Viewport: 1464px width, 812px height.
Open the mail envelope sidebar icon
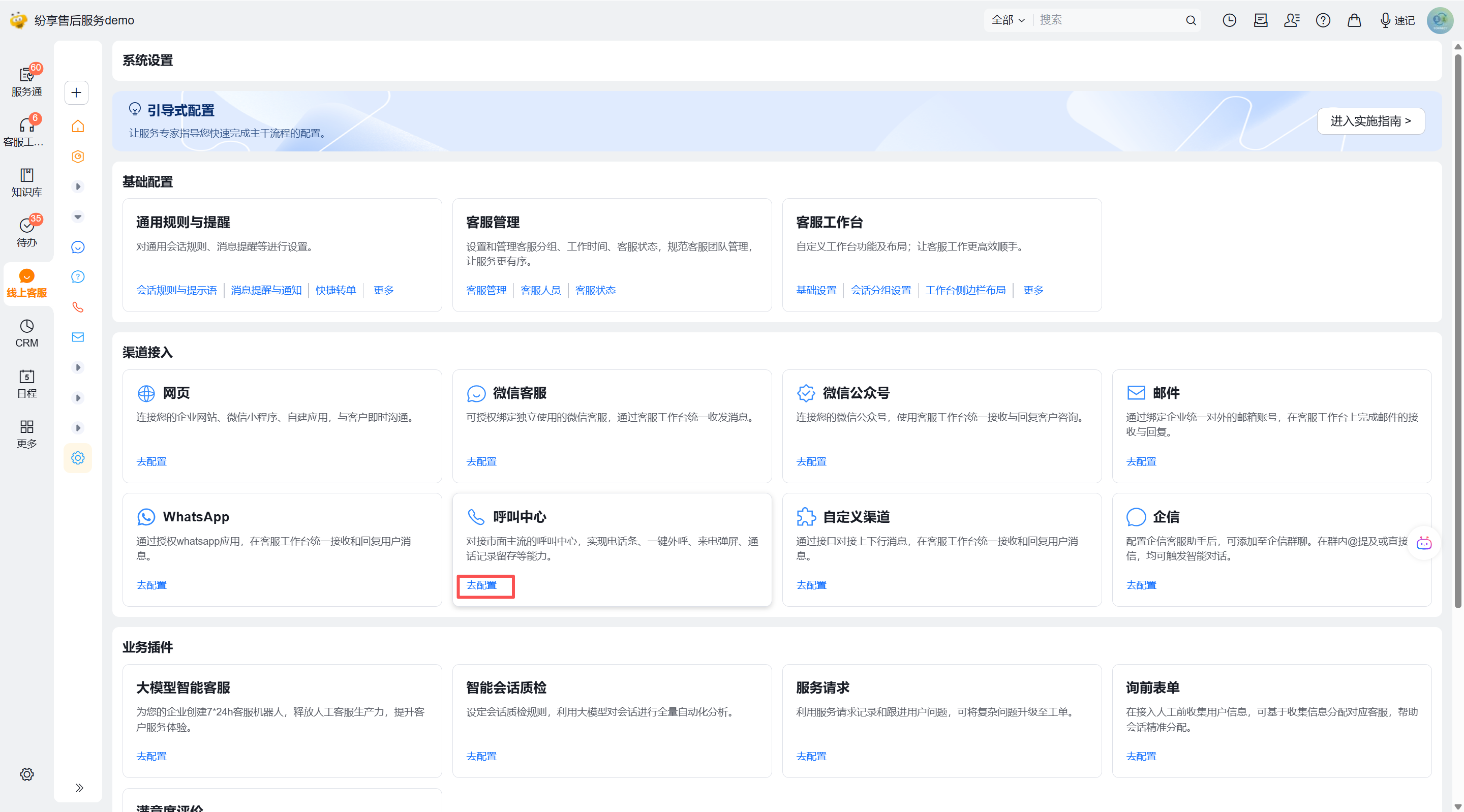pos(78,337)
